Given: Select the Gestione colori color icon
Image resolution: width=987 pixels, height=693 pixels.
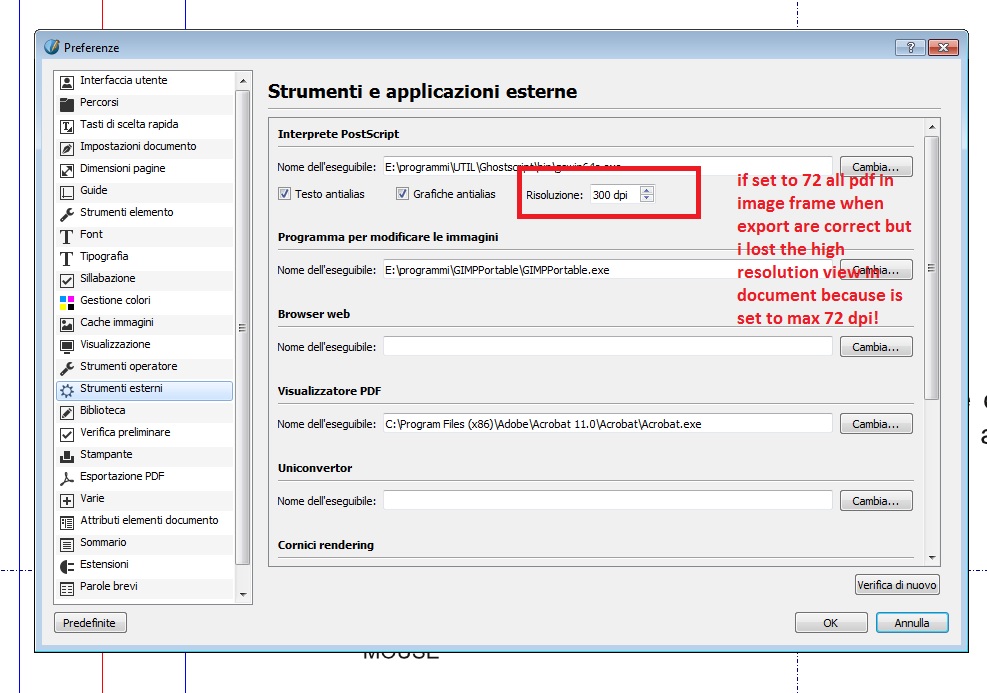Looking at the screenshot, I should pyautogui.click(x=67, y=301).
